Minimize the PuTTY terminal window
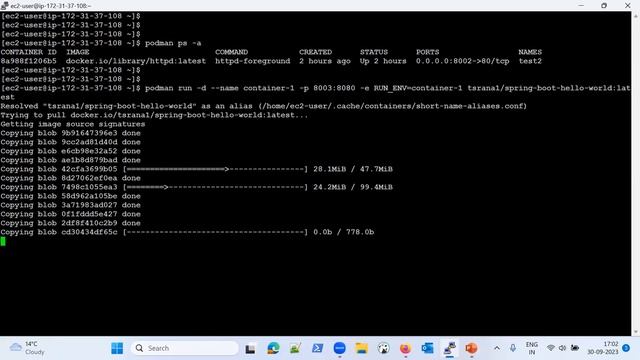 coord(581,5)
